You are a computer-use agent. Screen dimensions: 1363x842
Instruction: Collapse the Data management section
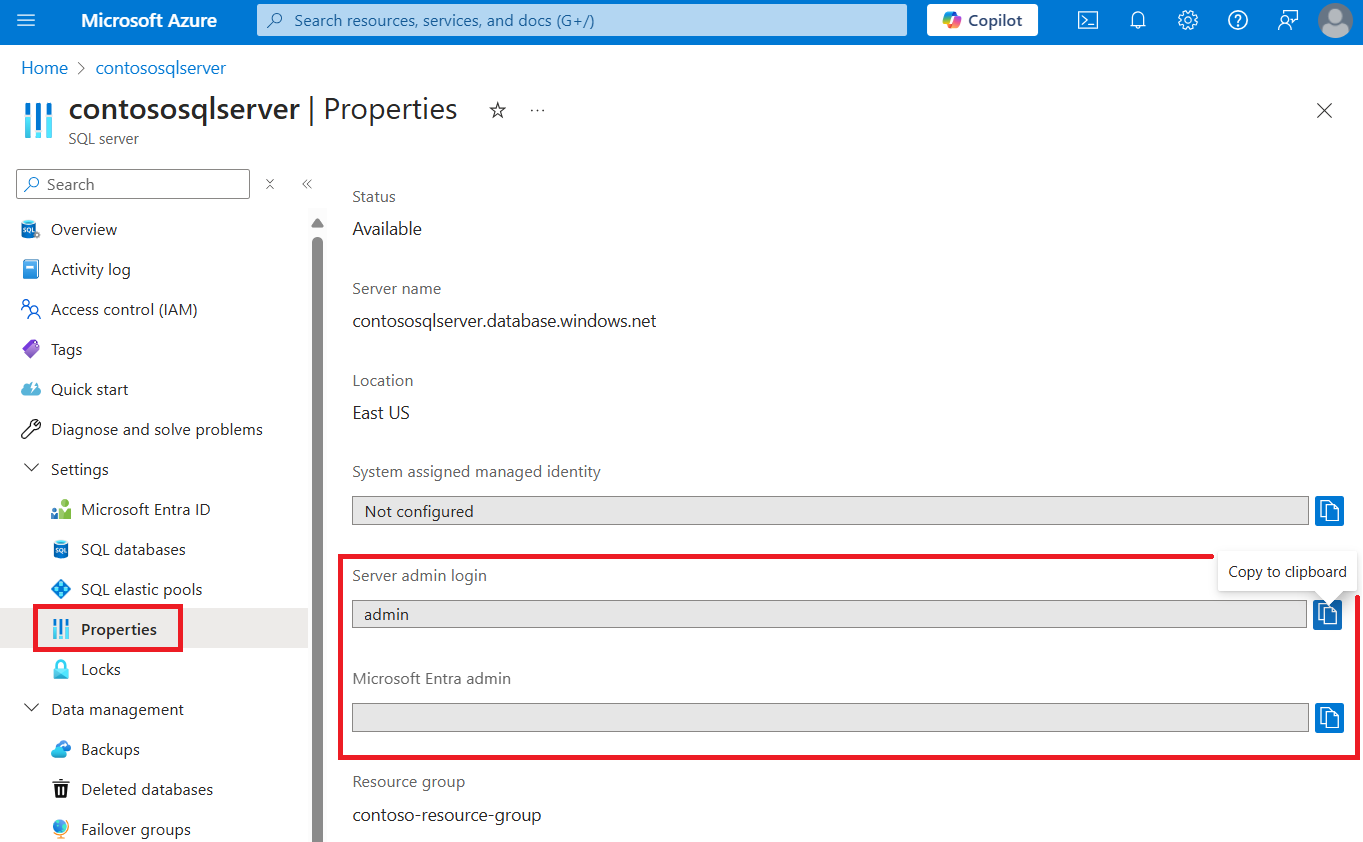click(32, 708)
